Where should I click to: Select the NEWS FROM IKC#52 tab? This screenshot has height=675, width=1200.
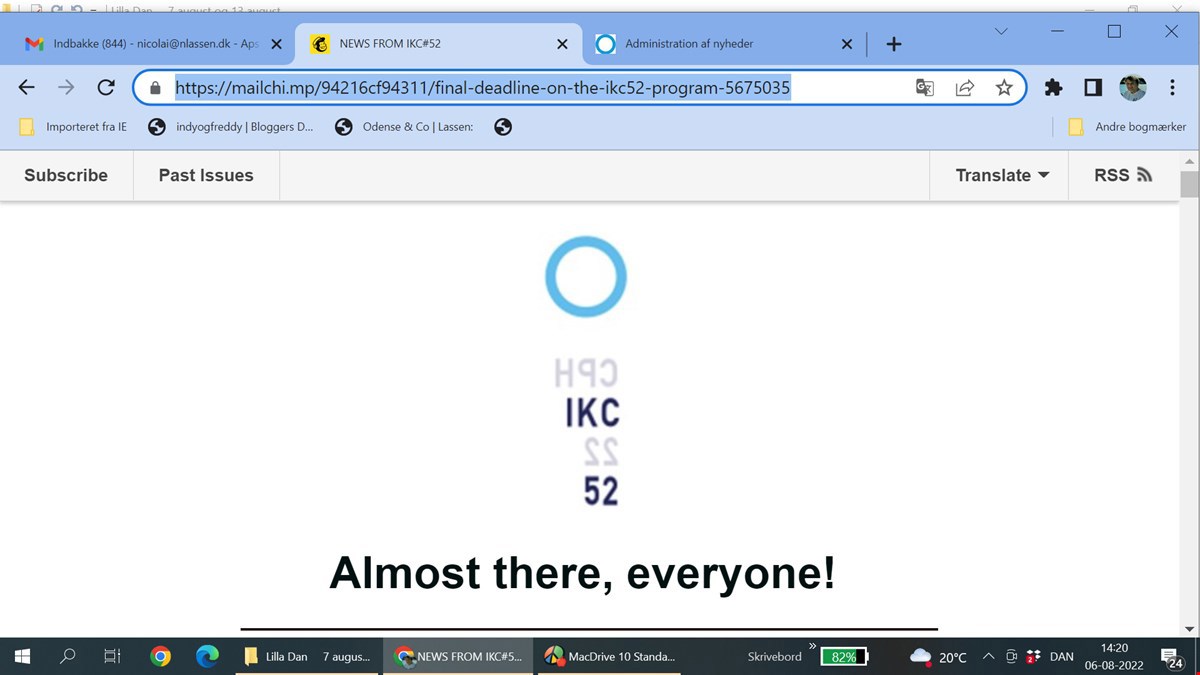pyautogui.click(x=438, y=44)
